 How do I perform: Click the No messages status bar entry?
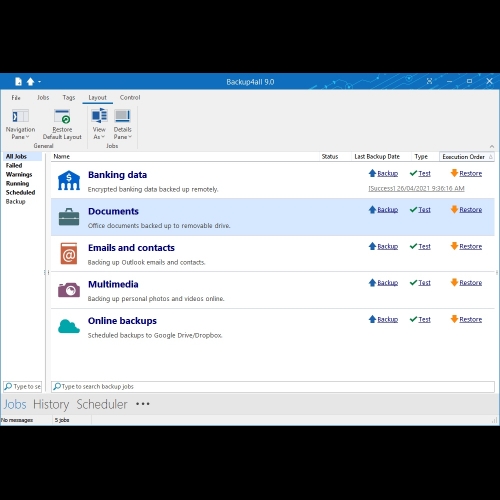pos(17,420)
